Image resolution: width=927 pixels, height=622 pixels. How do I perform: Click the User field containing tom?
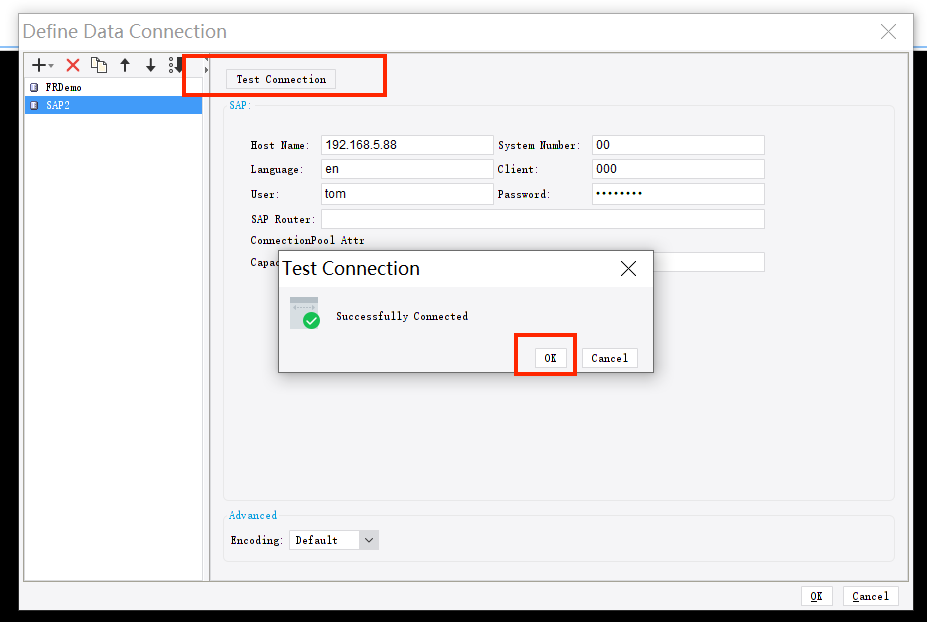407,194
